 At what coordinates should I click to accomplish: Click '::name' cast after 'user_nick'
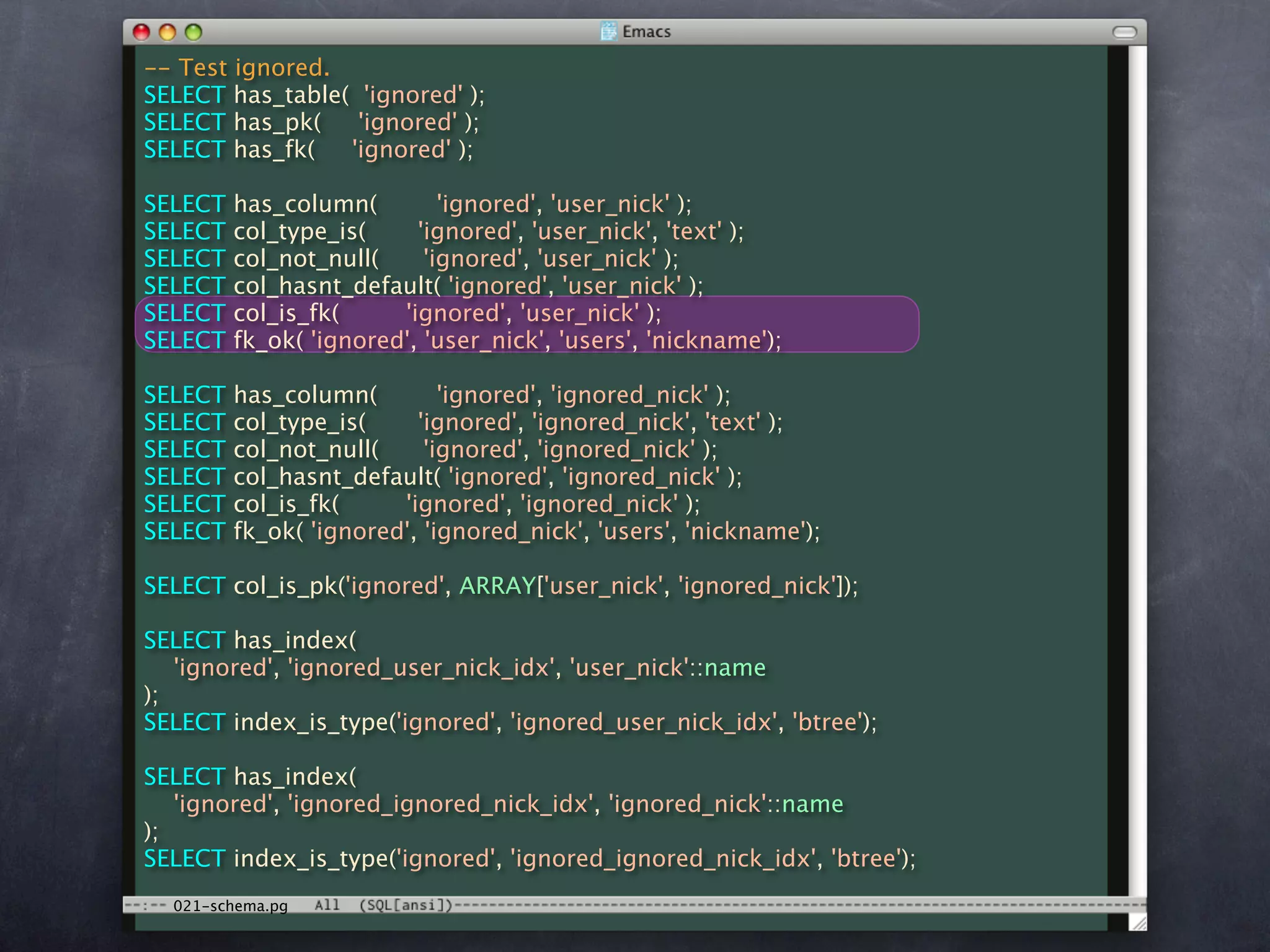click(728, 668)
